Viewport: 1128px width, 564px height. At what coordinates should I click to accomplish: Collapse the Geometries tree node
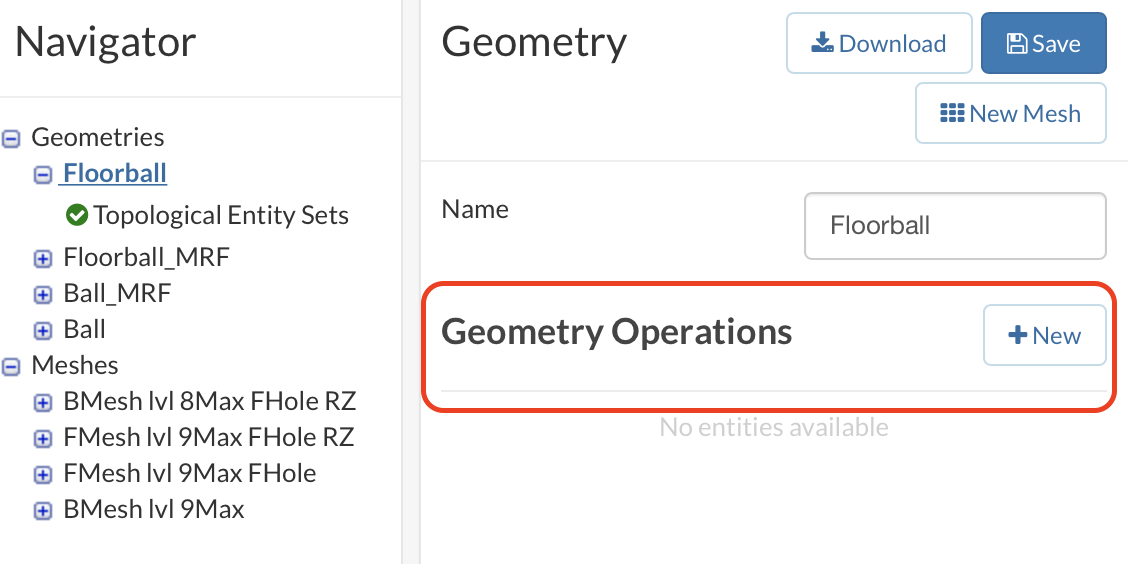(x=11, y=138)
